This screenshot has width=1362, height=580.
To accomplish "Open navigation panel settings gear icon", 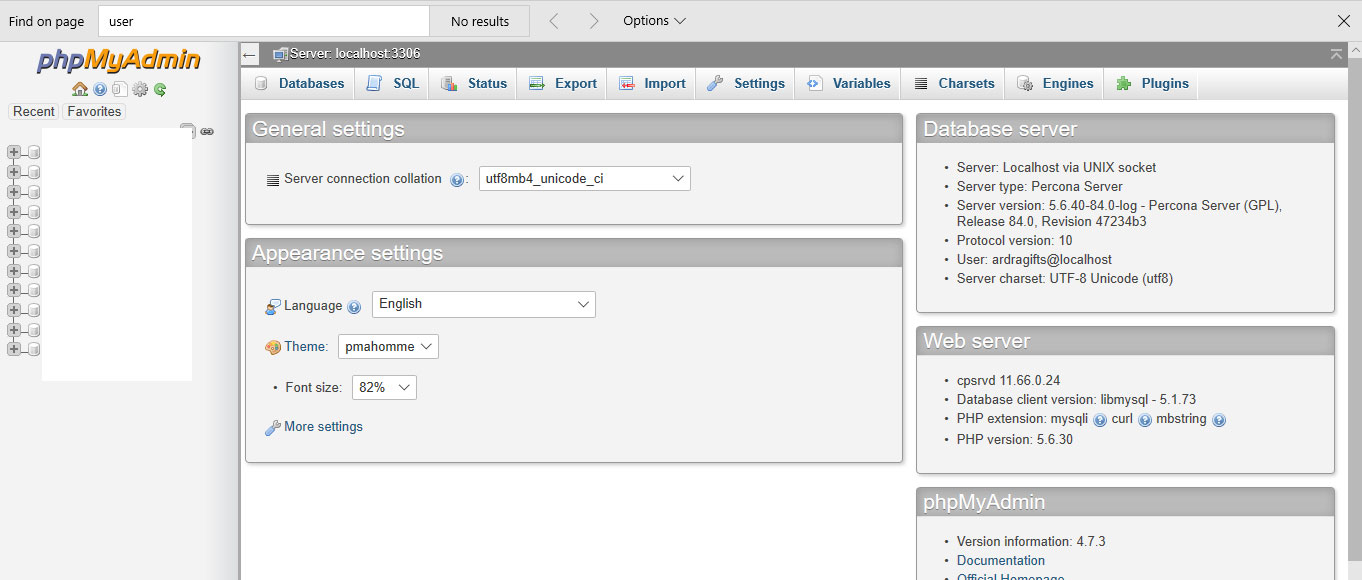I will [x=140, y=89].
